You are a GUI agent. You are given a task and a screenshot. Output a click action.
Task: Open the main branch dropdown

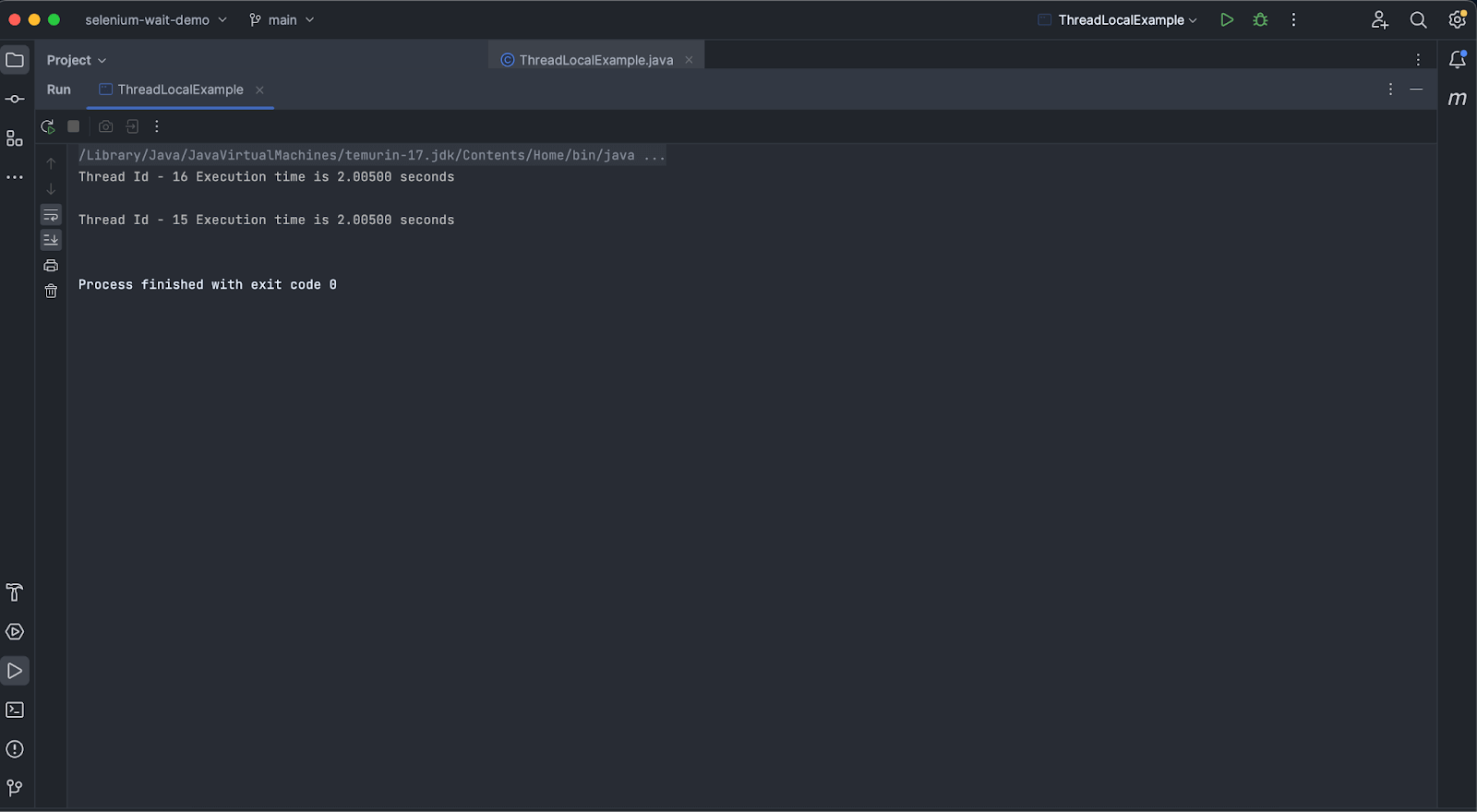point(282,19)
